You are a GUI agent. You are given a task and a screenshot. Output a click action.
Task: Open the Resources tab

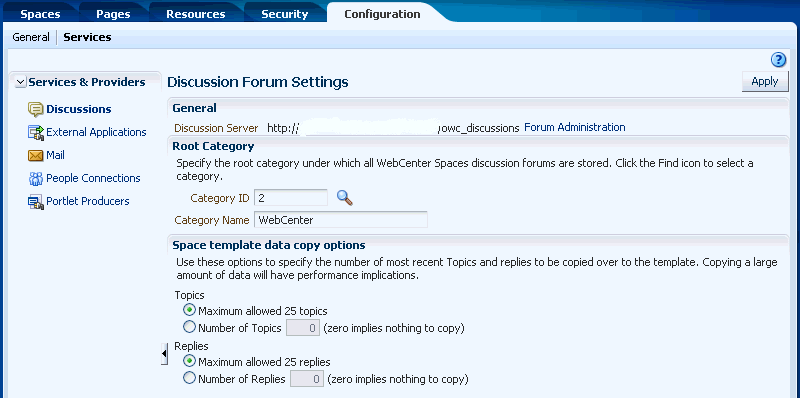pyautogui.click(x=195, y=14)
